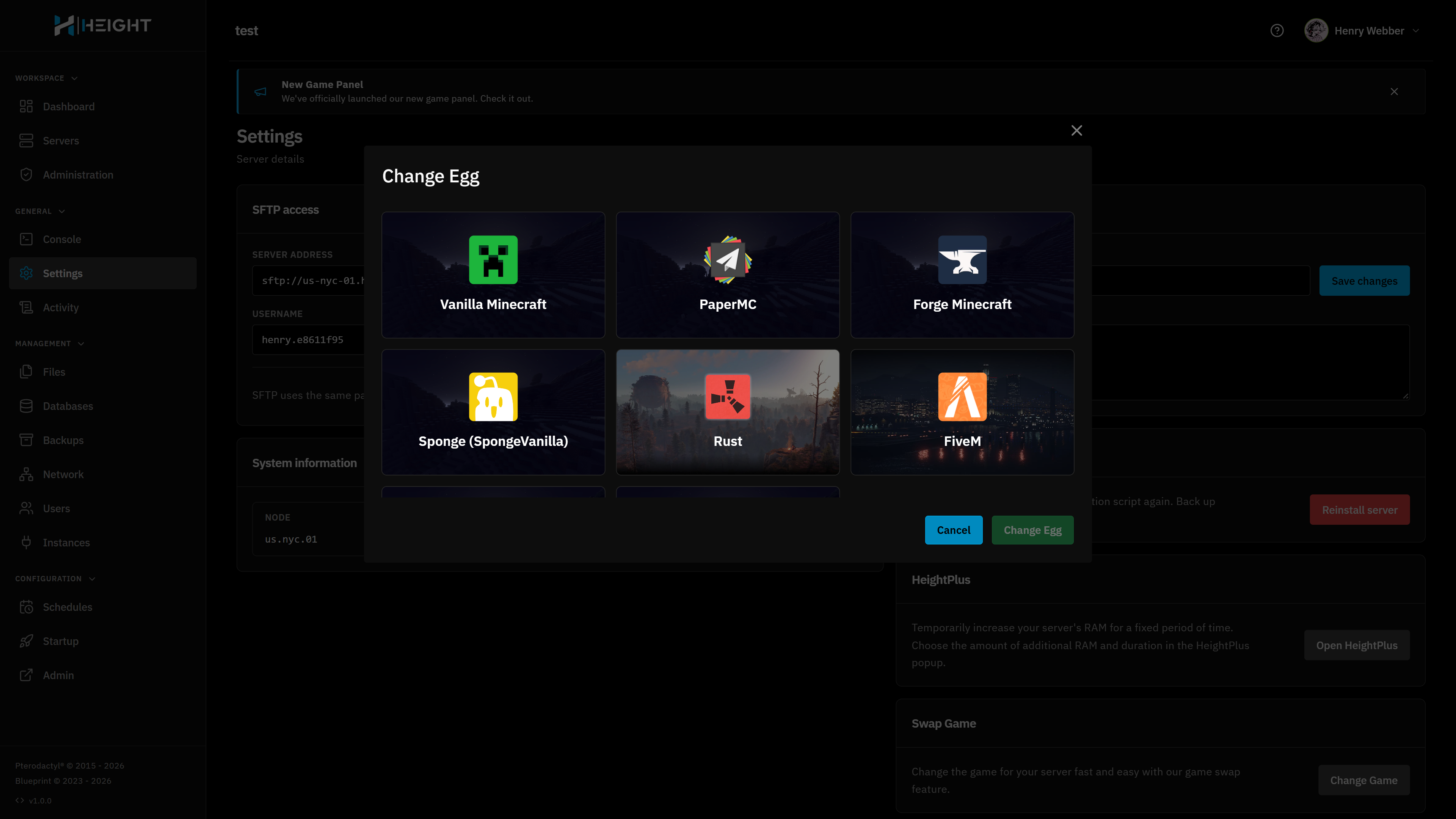This screenshot has height=819, width=1456.
Task: Click the SFTP username field
Action: tap(308, 340)
